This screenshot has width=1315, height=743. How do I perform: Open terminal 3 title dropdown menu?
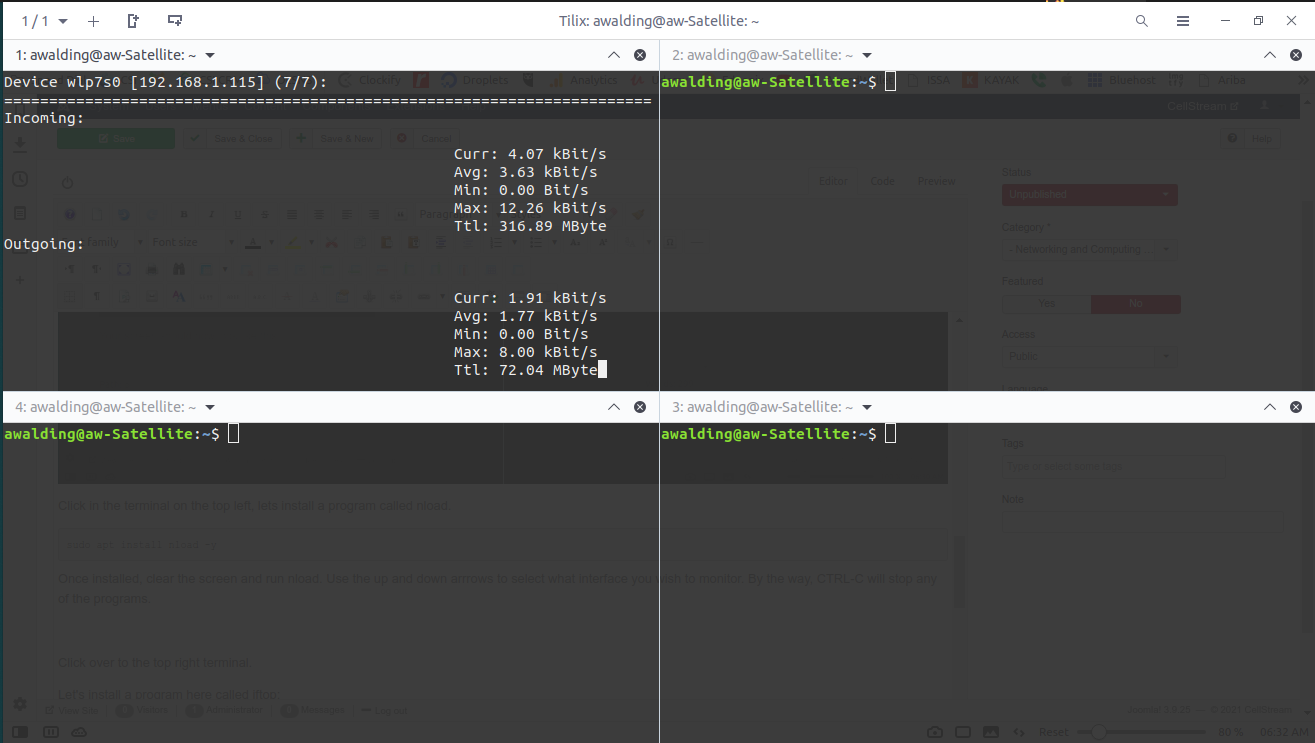[867, 408]
